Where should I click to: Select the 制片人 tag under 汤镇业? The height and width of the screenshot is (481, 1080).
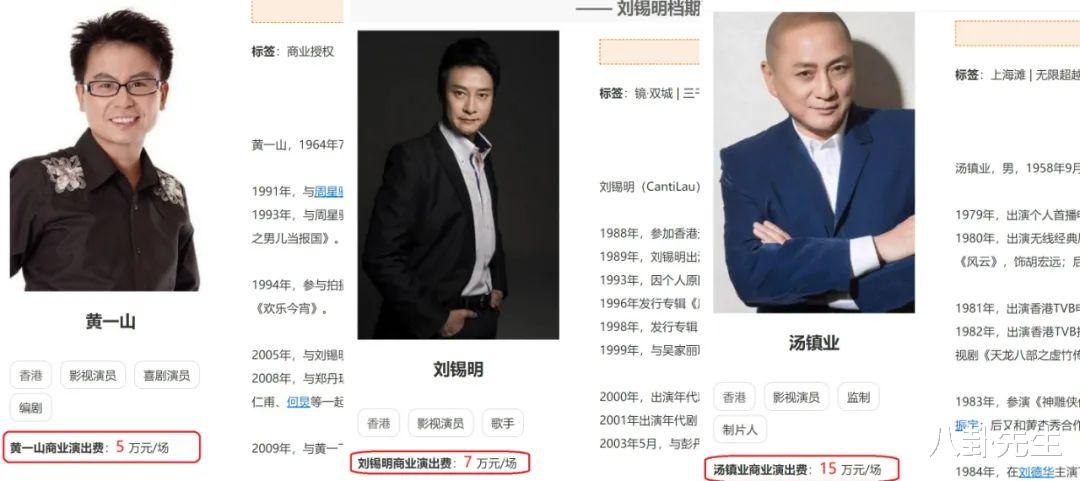(740, 429)
